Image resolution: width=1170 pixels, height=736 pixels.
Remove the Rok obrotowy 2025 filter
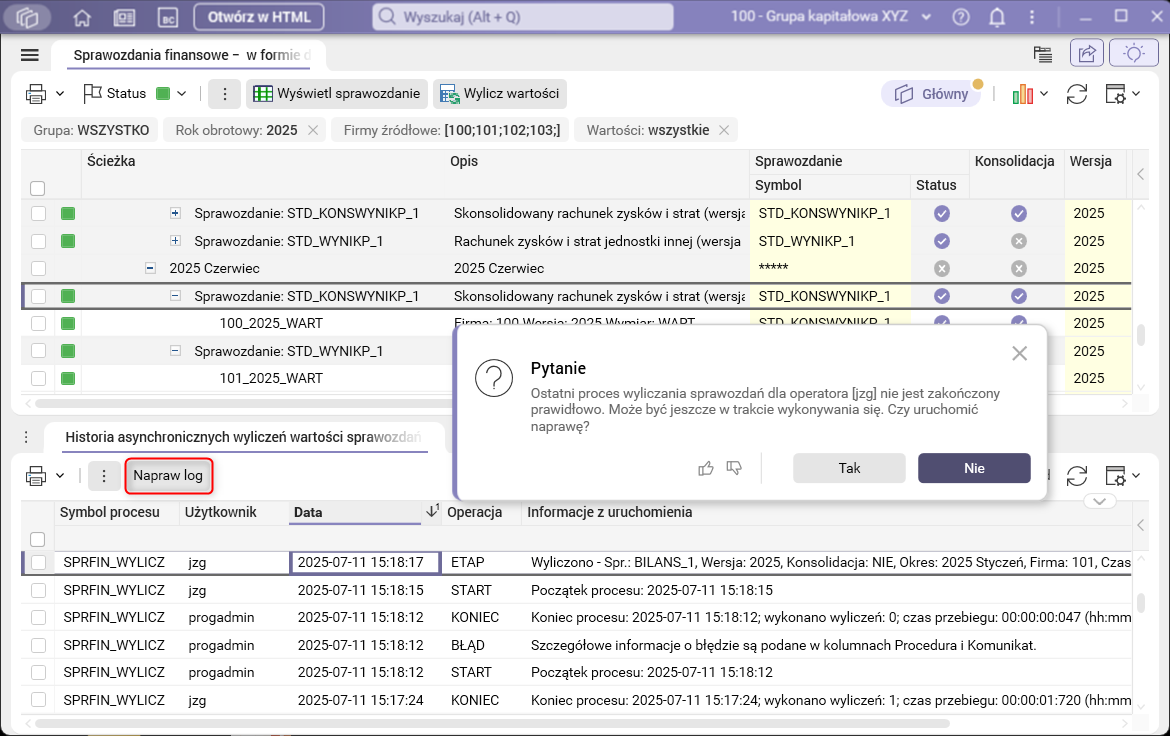tap(313, 130)
